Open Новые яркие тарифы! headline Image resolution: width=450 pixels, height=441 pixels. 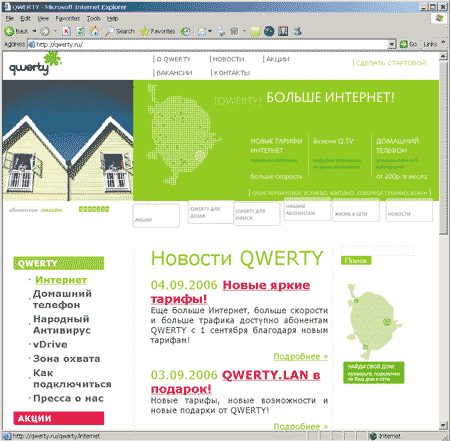point(230,292)
